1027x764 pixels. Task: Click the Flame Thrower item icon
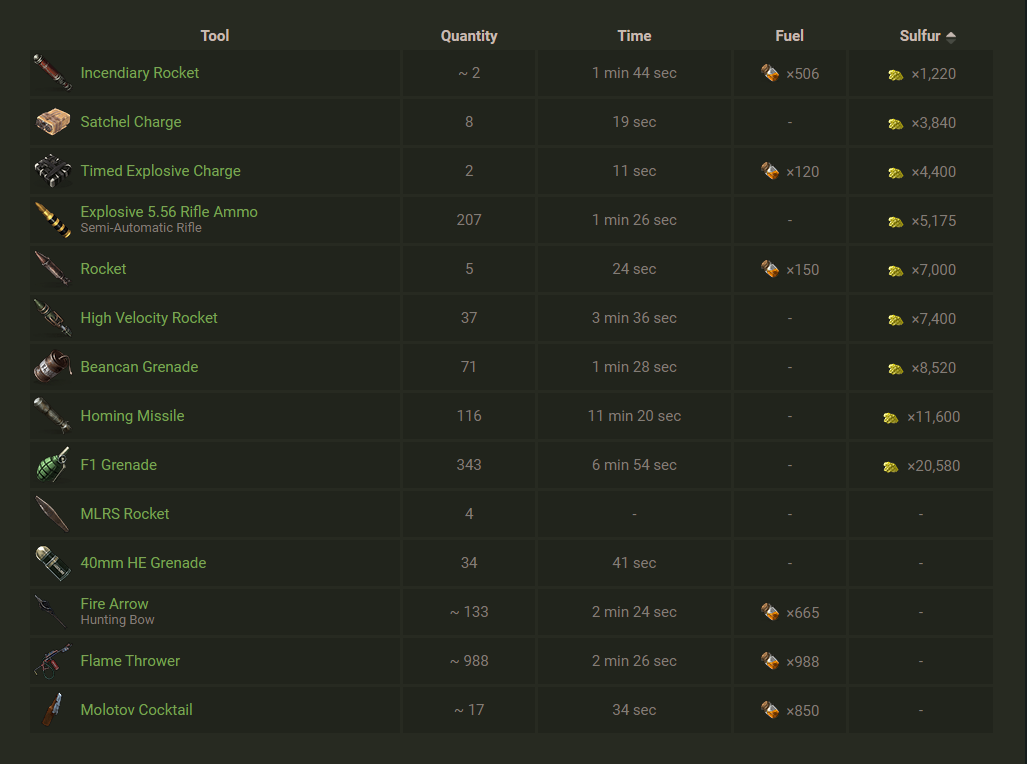point(52,661)
